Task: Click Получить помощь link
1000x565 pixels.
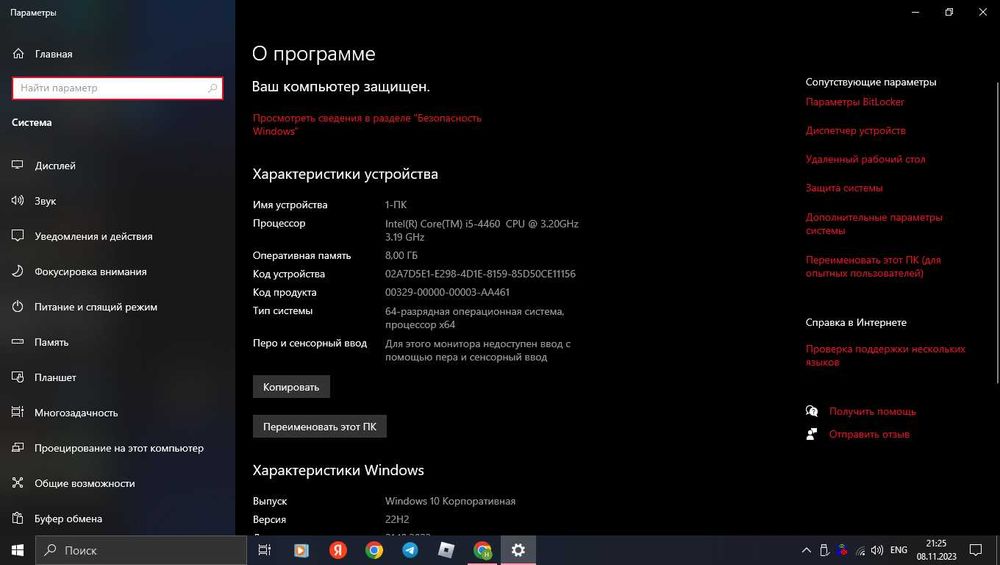Action: tap(872, 411)
